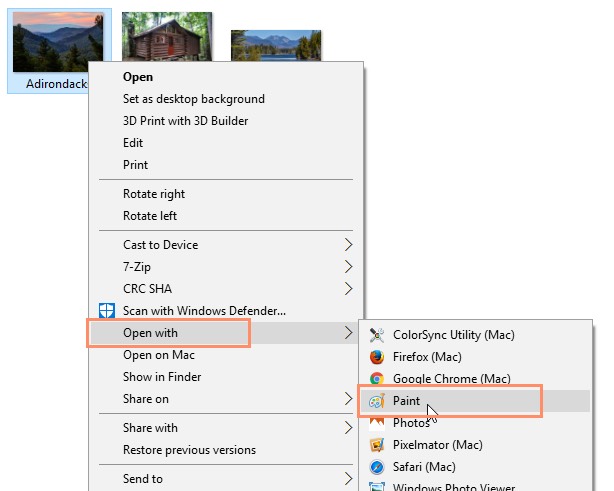The height and width of the screenshot is (491, 614).
Task: Choose 3D Print with 3D Builder
Action: tap(185, 121)
